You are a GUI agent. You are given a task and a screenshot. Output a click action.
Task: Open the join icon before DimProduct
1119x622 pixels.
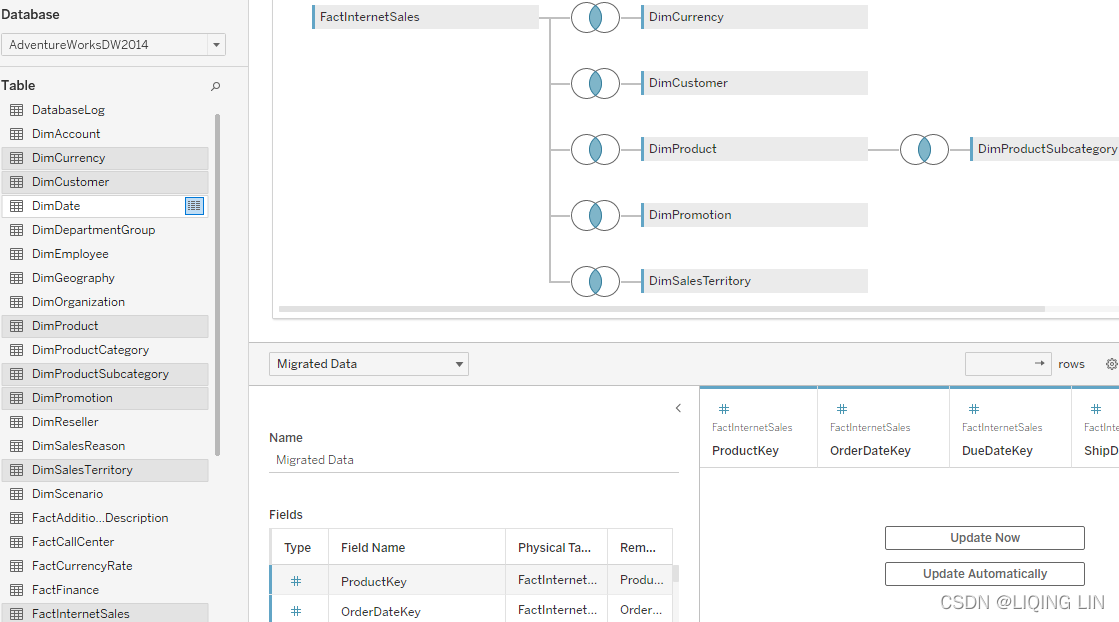595,149
